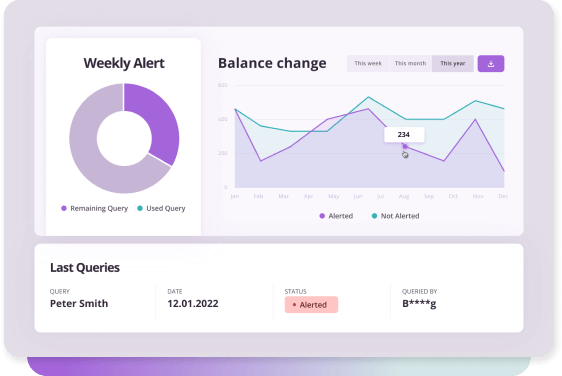Click the purple download icon button
Image resolution: width=562 pixels, height=376 pixels.
[x=491, y=63]
